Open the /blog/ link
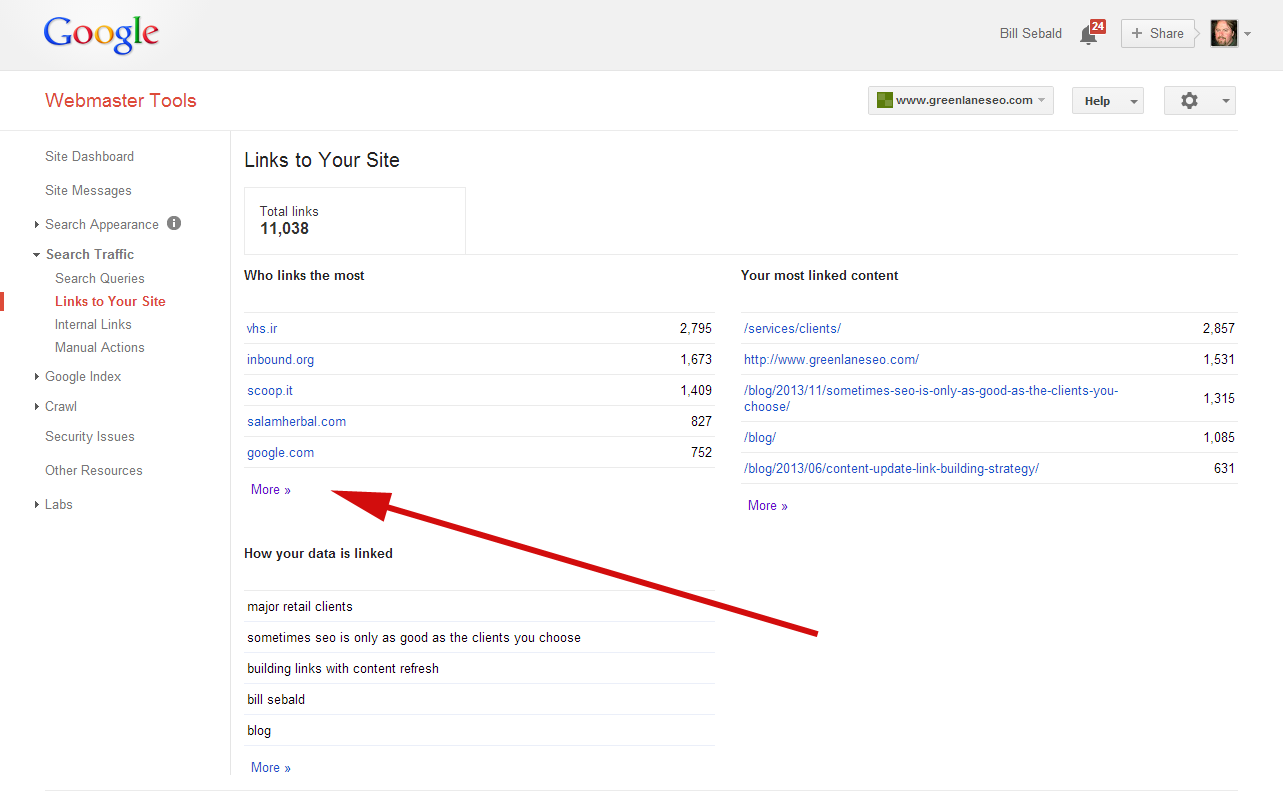 point(760,437)
